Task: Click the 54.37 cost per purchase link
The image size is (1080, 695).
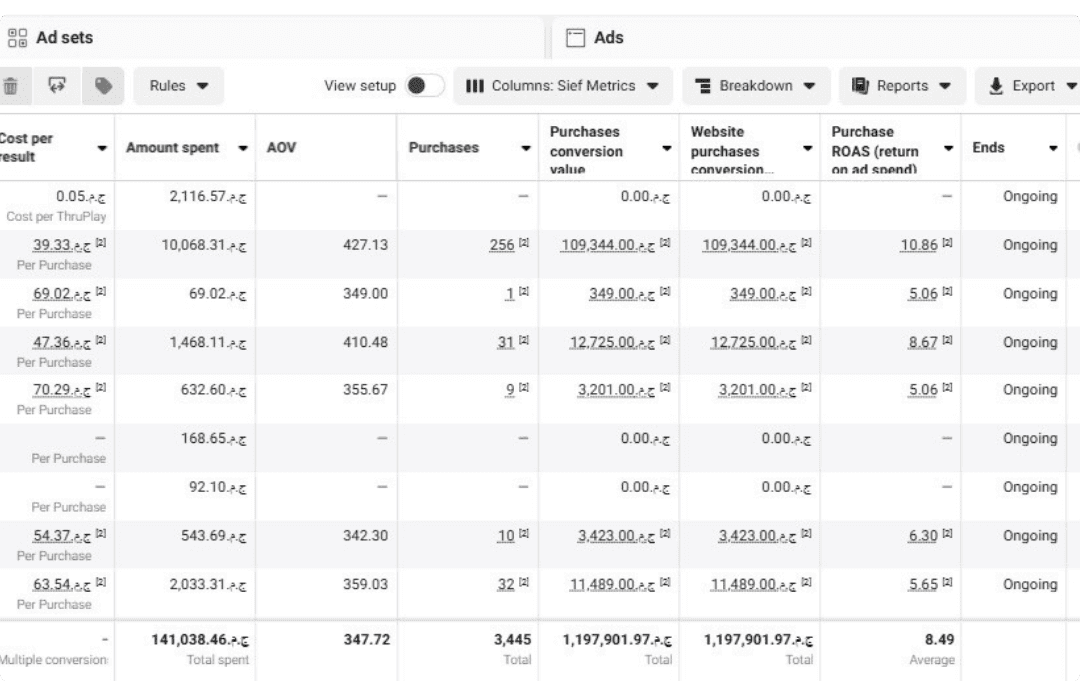Action: click(x=61, y=536)
